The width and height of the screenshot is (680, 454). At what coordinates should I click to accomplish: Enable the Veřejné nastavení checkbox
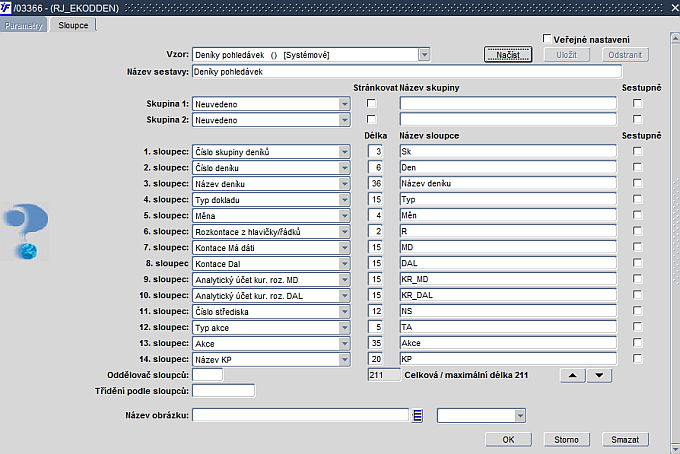coord(547,39)
